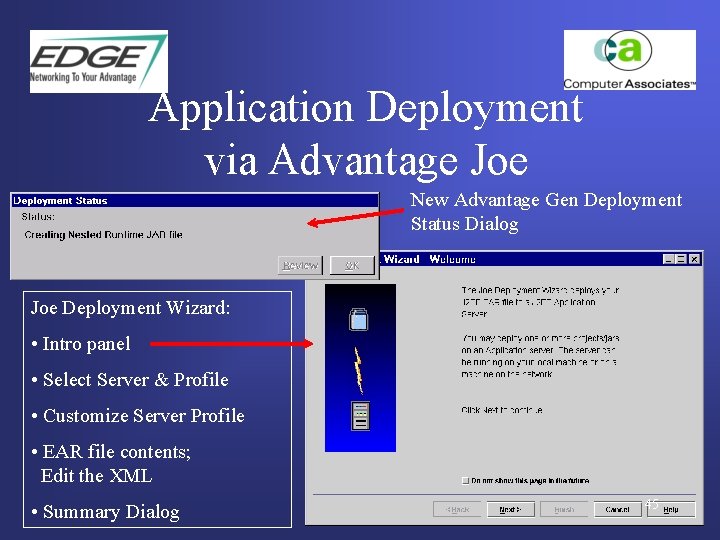Screen dimensions: 720x540
Task: Maximize the Wizard Welcome window
Action: [x=681, y=259]
